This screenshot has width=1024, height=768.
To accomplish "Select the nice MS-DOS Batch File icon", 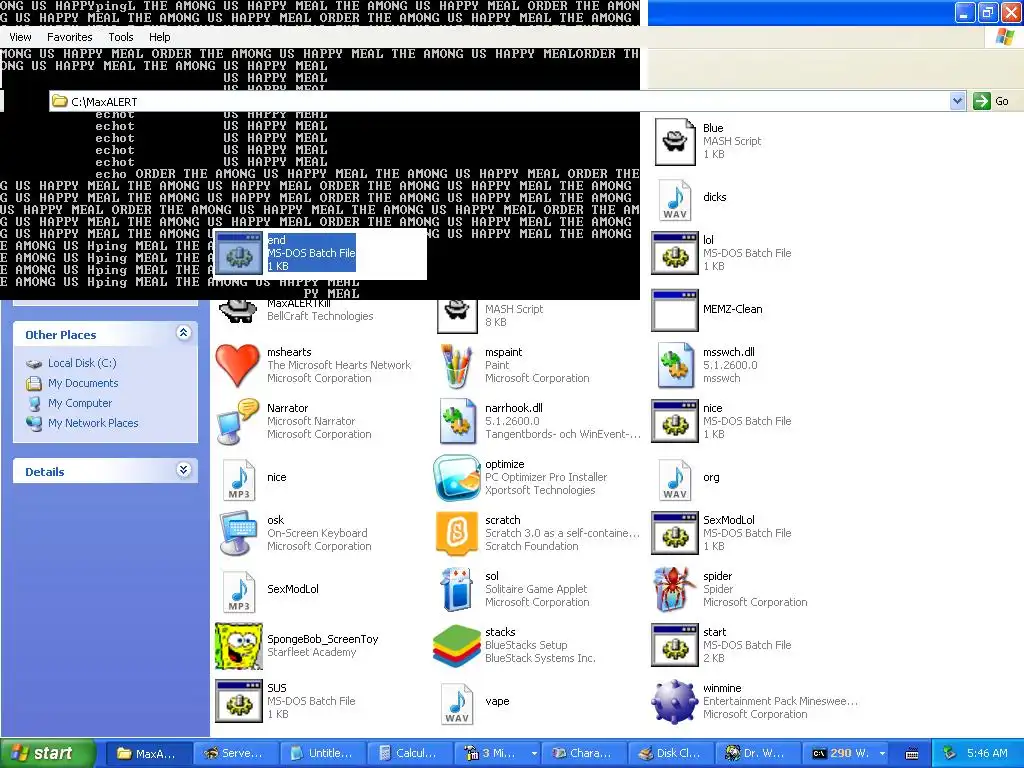I will click(675, 421).
